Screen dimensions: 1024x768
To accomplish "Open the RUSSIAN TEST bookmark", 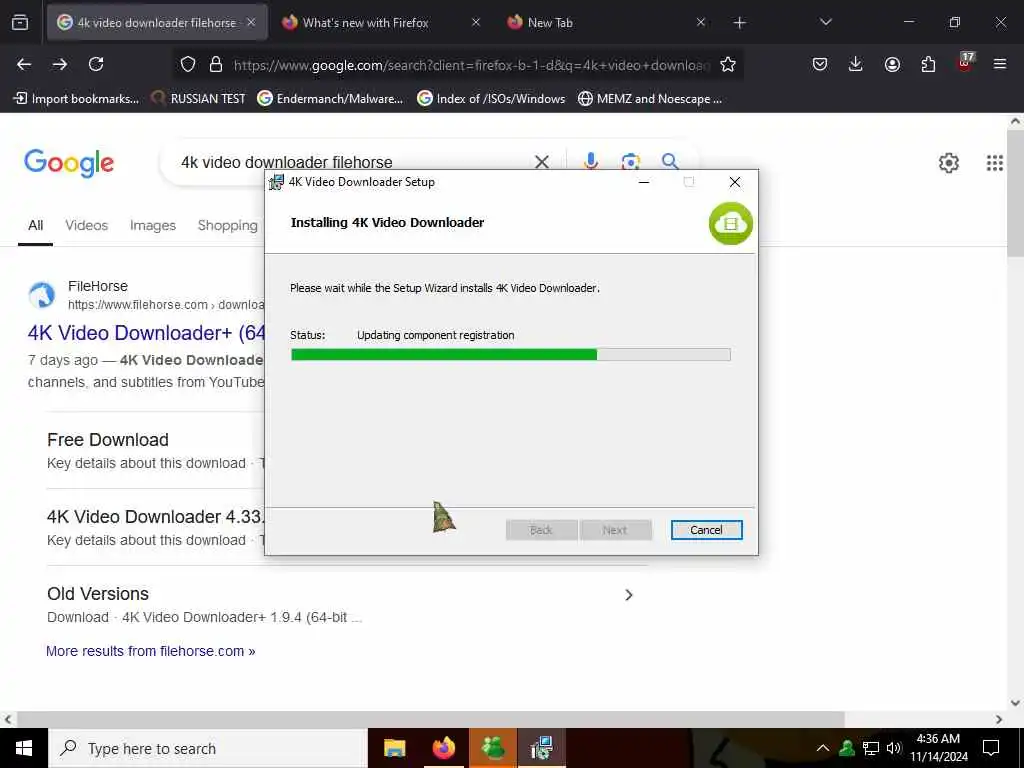I will (199, 99).
